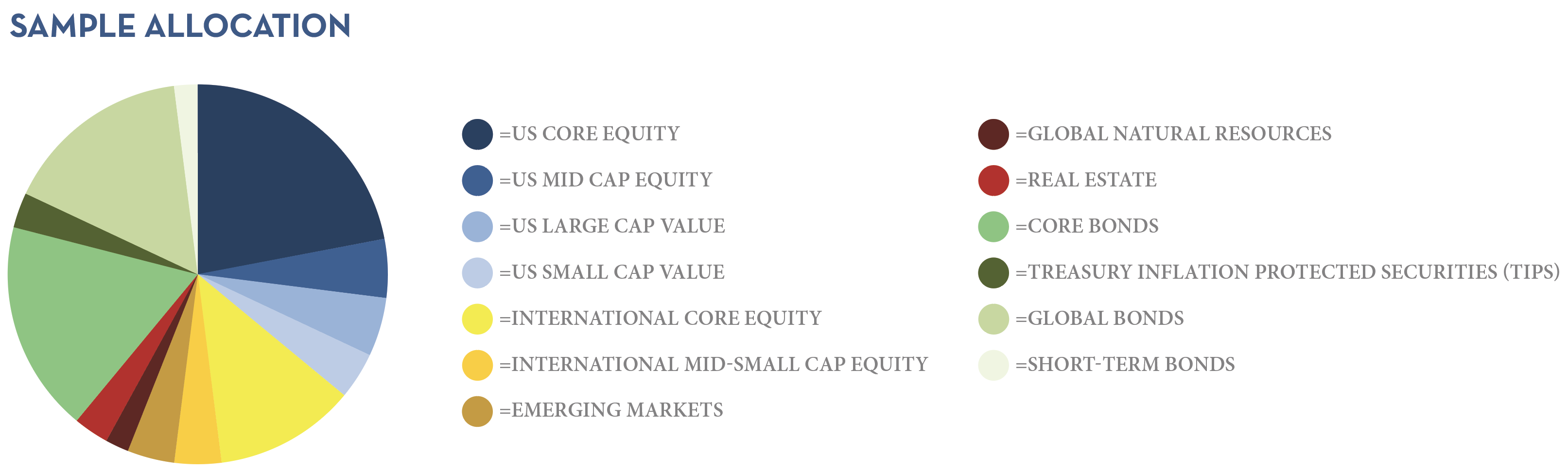
Task: Click the Short-Term Bonds pale legend circle
Action: pos(993,366)
